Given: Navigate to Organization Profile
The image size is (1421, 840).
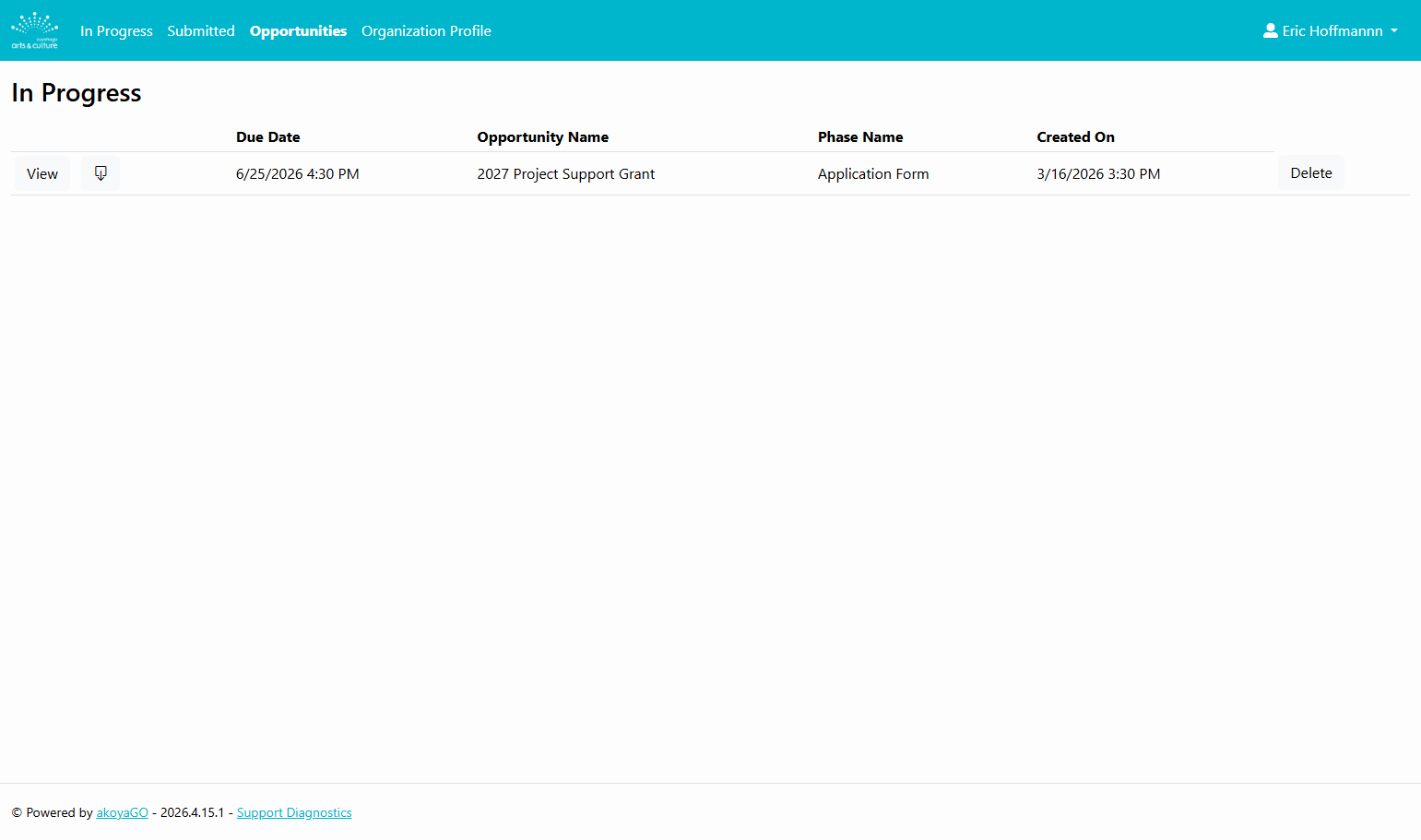Looking at the screenshot, I should tap(426, 30).
